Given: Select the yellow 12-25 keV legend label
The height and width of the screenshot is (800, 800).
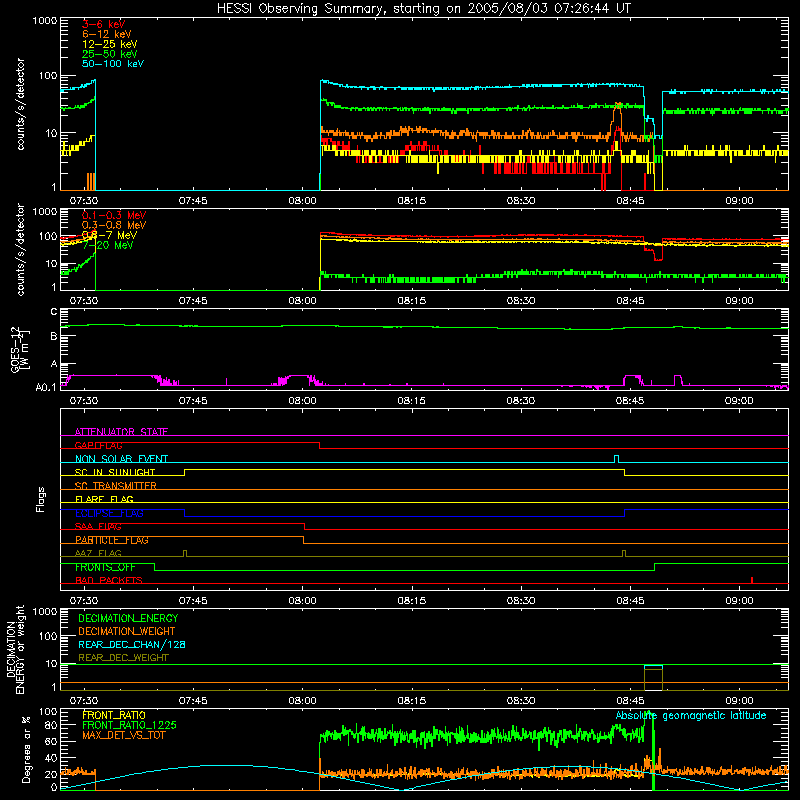Looking at the screenshot, I should pos(110,44).
